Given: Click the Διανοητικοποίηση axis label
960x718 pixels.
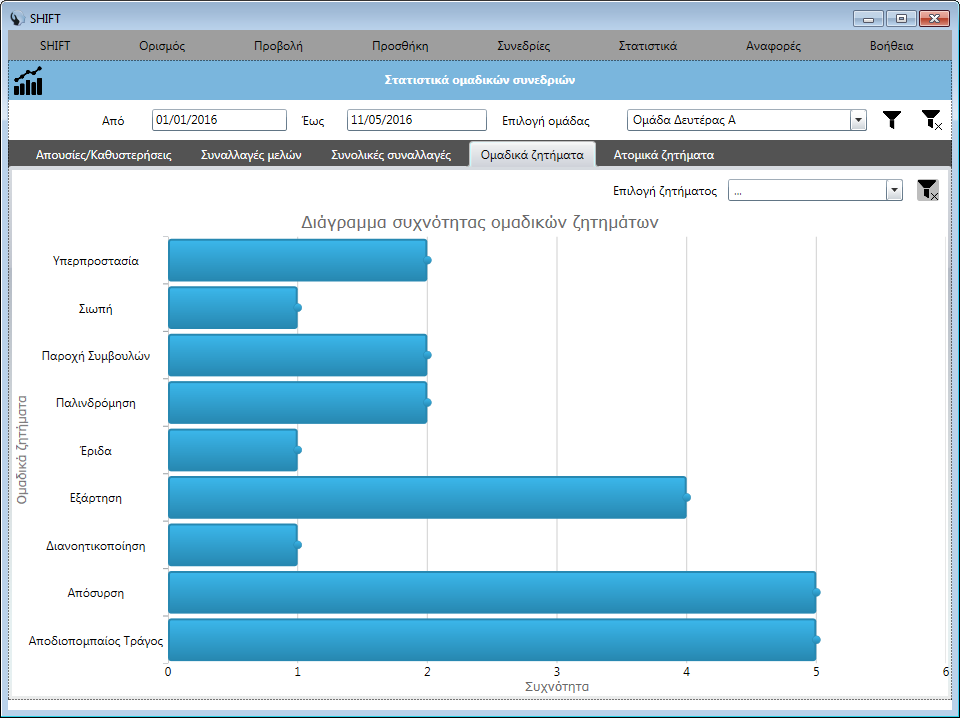Looking at the screenshot, I should pyautogui.click(x=96, y=546).
